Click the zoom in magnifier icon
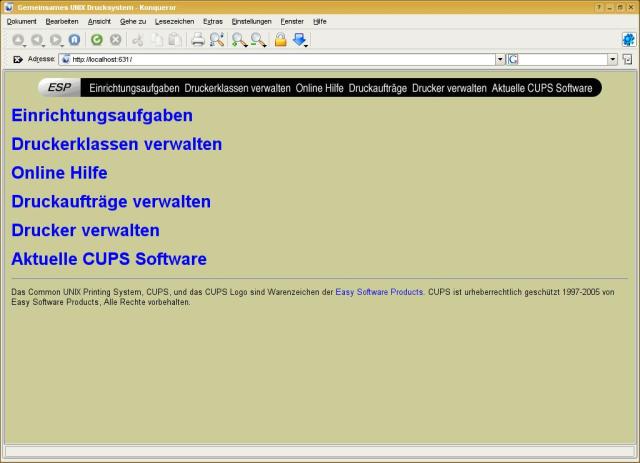 click(x=239, y=40)
